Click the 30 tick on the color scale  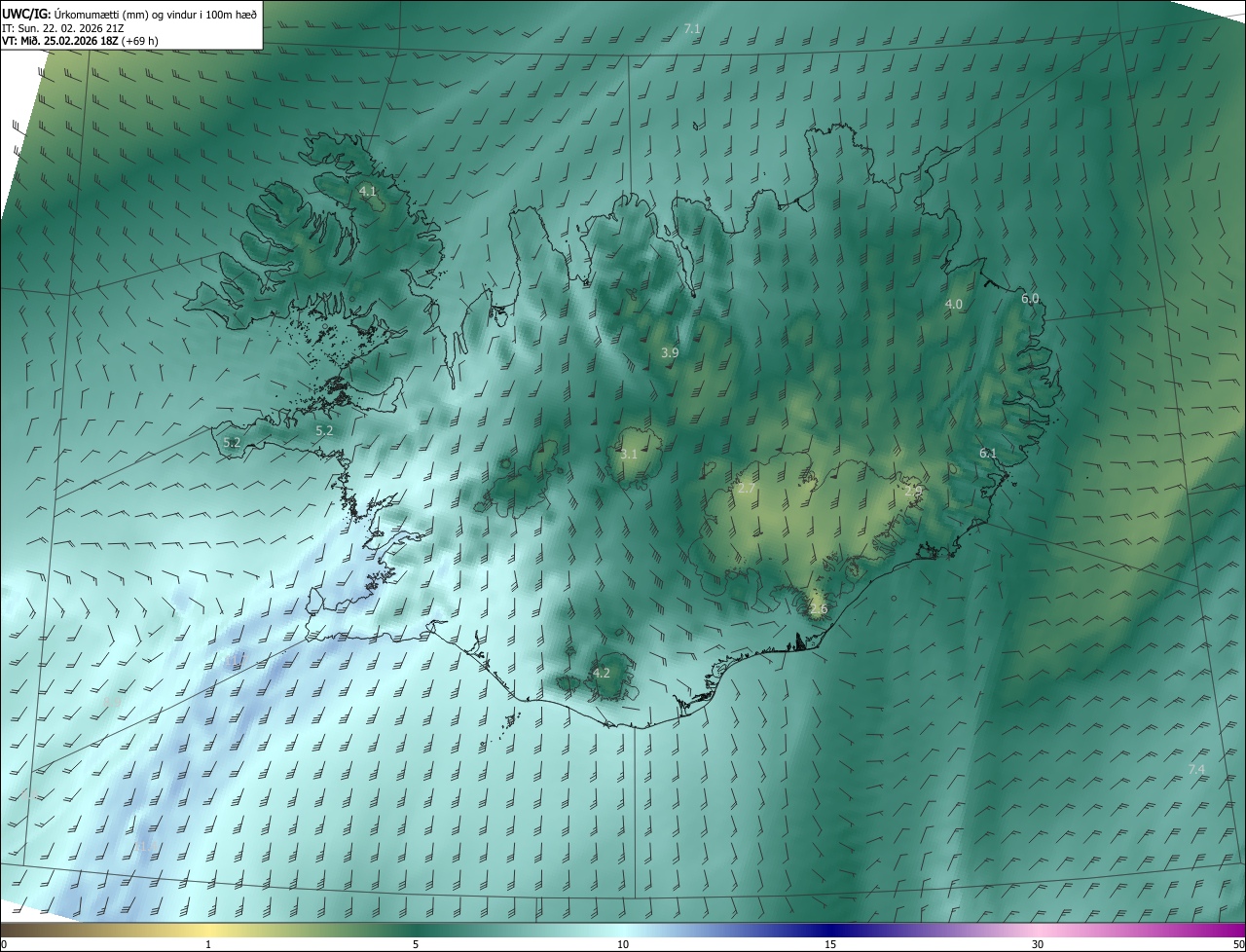(1038, 944)
